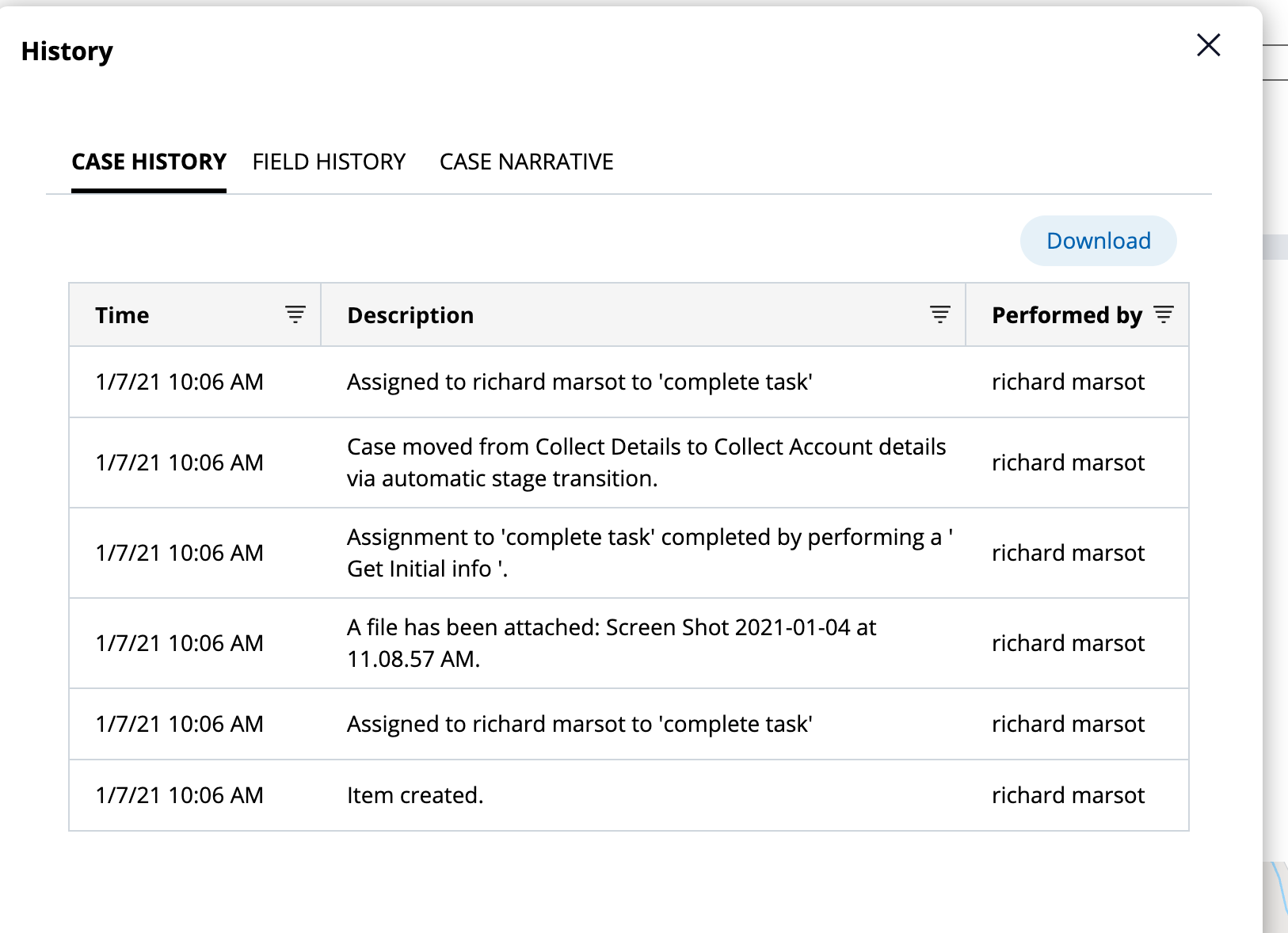Click the Time column header
Image resolution: width=1288 pixels, height=933 pixels.
click(x=123, y=314)
